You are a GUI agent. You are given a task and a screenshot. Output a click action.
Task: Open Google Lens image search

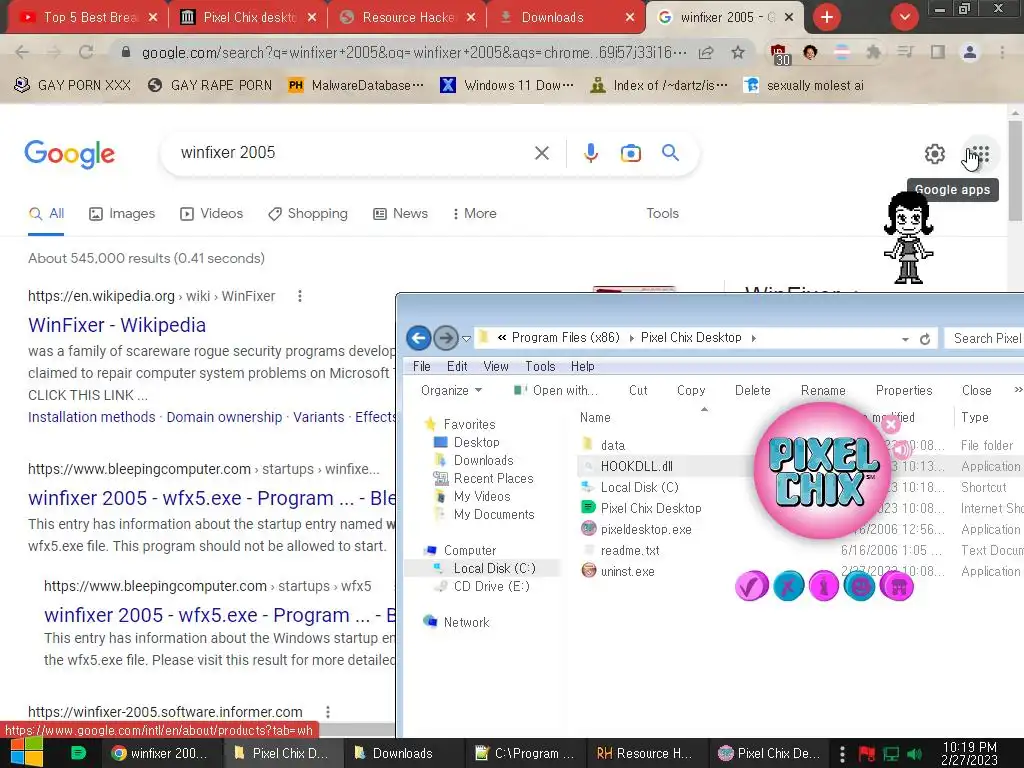coord(630,153)
